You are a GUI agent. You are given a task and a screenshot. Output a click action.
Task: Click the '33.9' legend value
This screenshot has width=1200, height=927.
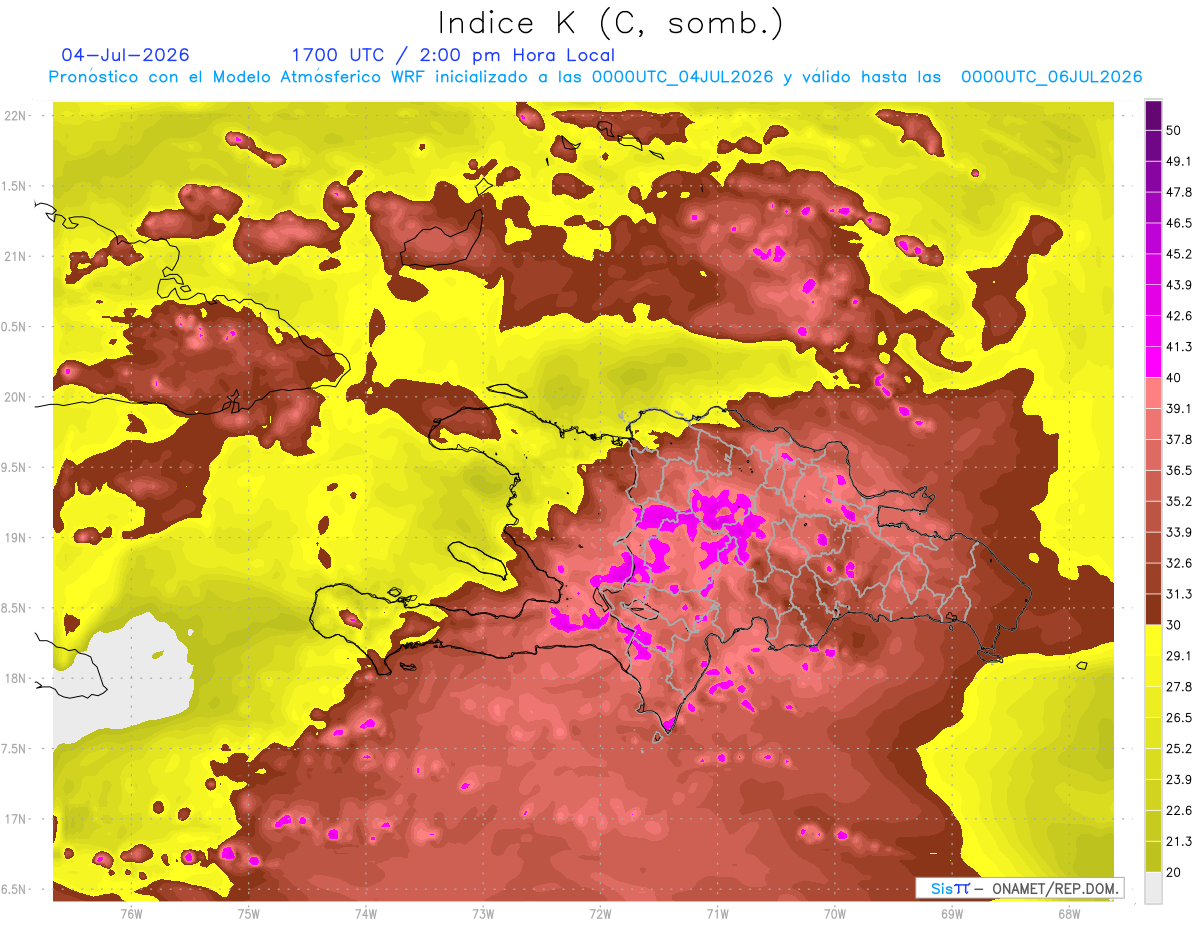point(1179,532)
